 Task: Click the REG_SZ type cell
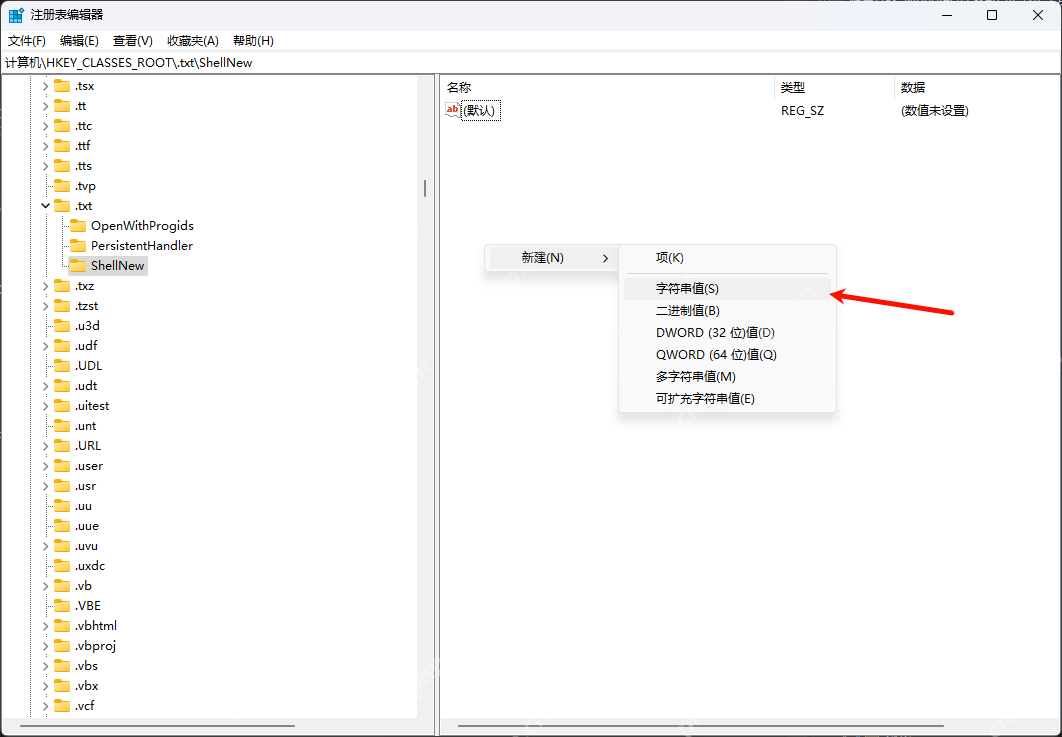click(x=803, y=110)
